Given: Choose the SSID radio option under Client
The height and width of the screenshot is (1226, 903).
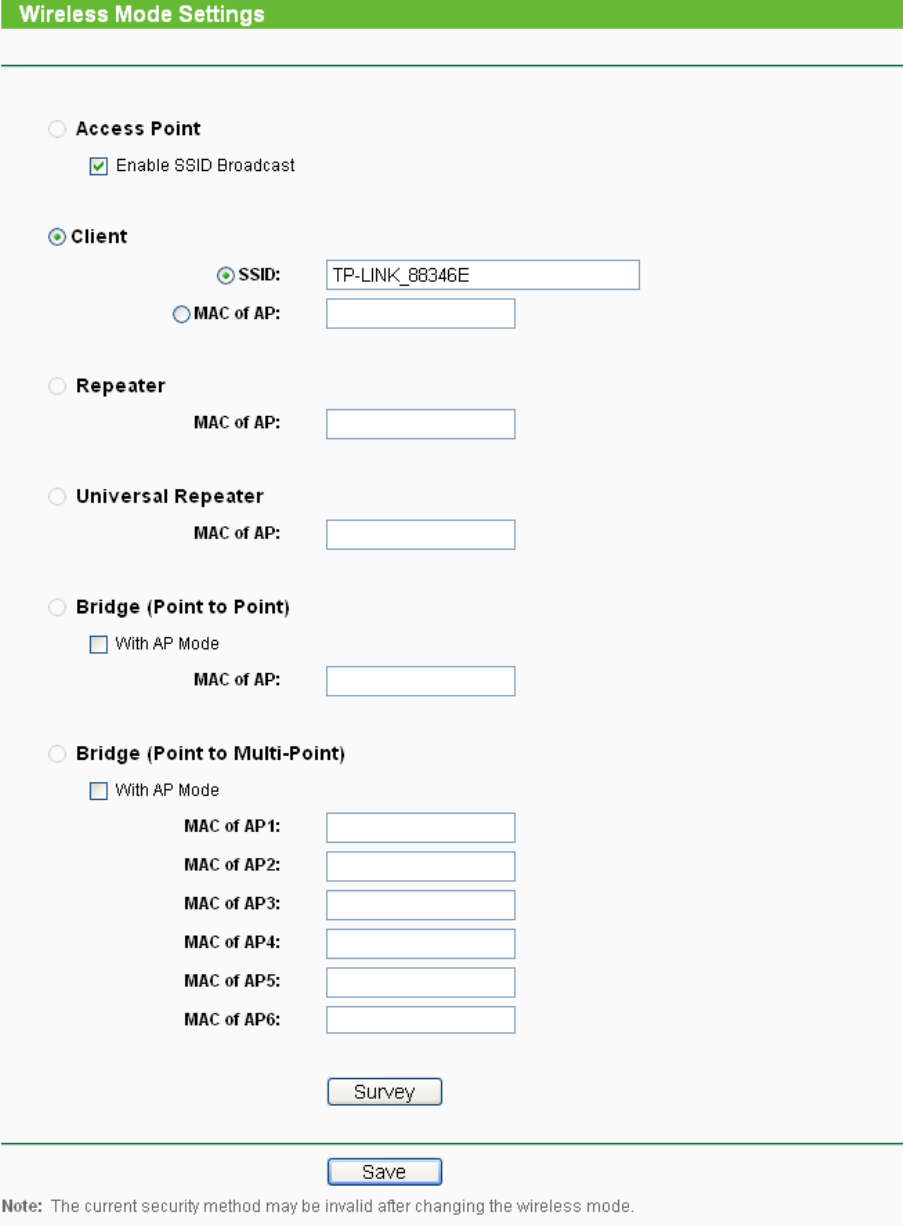Looking at the screenshot, I should pyautogui.click(x=226, y=275).
